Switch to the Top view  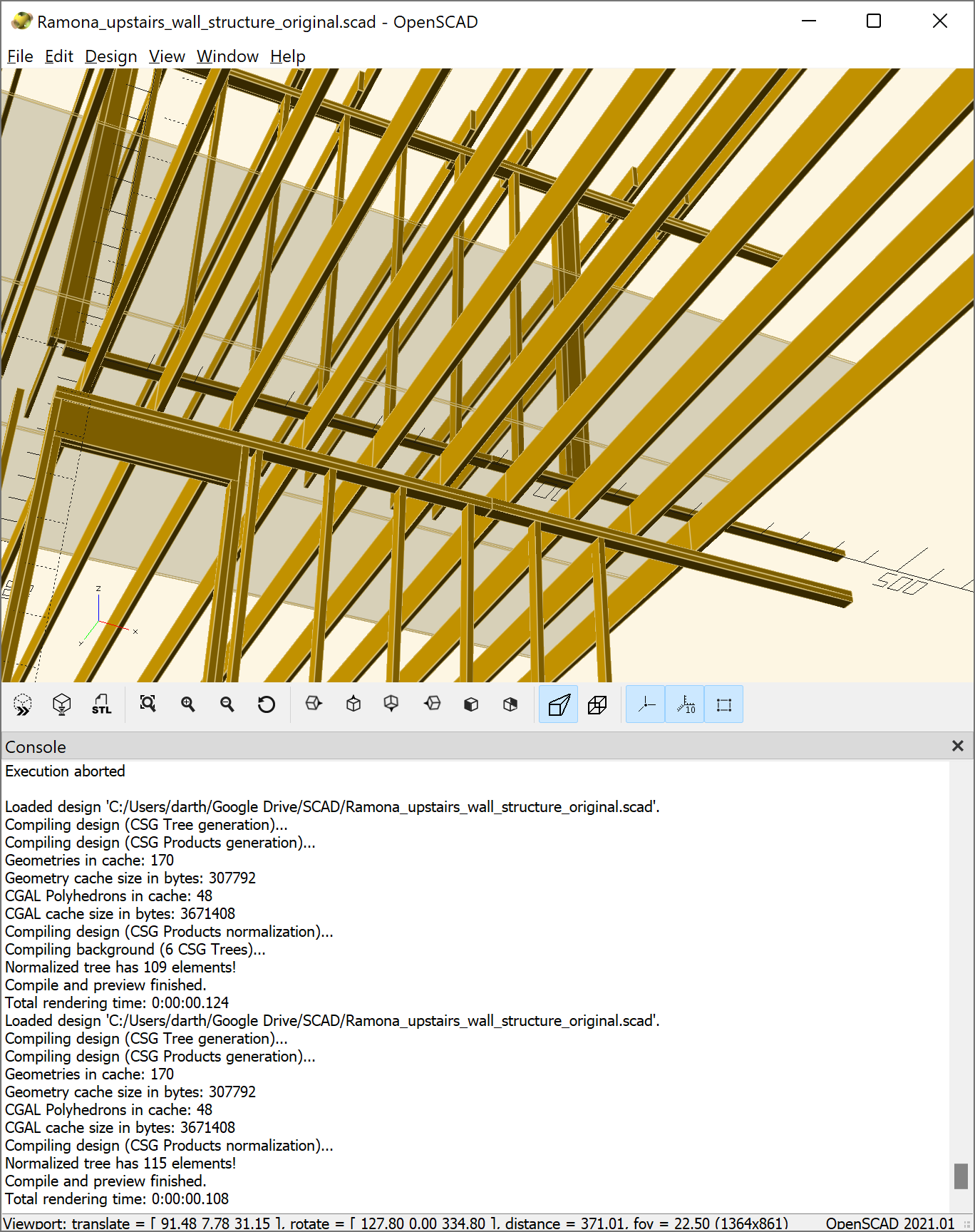tap(354, 704)
